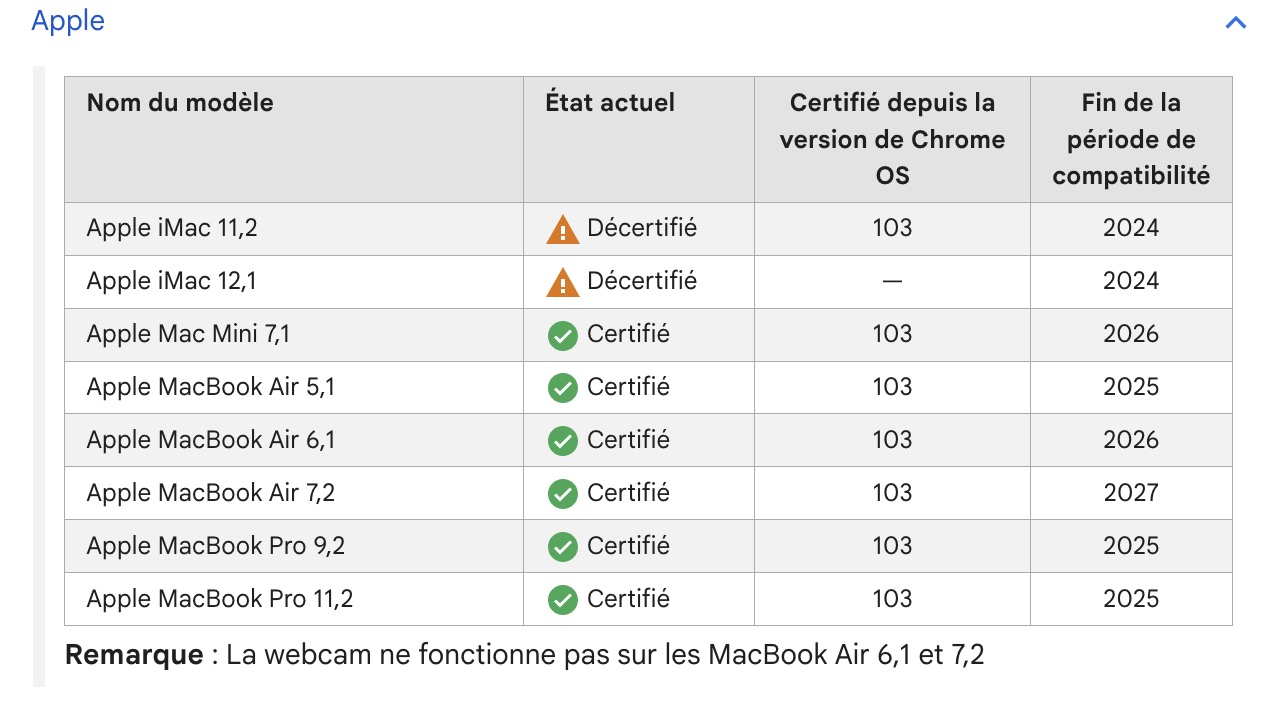Screen dimensions: 1288x704
Task: Click green check icon for Mac Mini 7,1
Action: 563,335
